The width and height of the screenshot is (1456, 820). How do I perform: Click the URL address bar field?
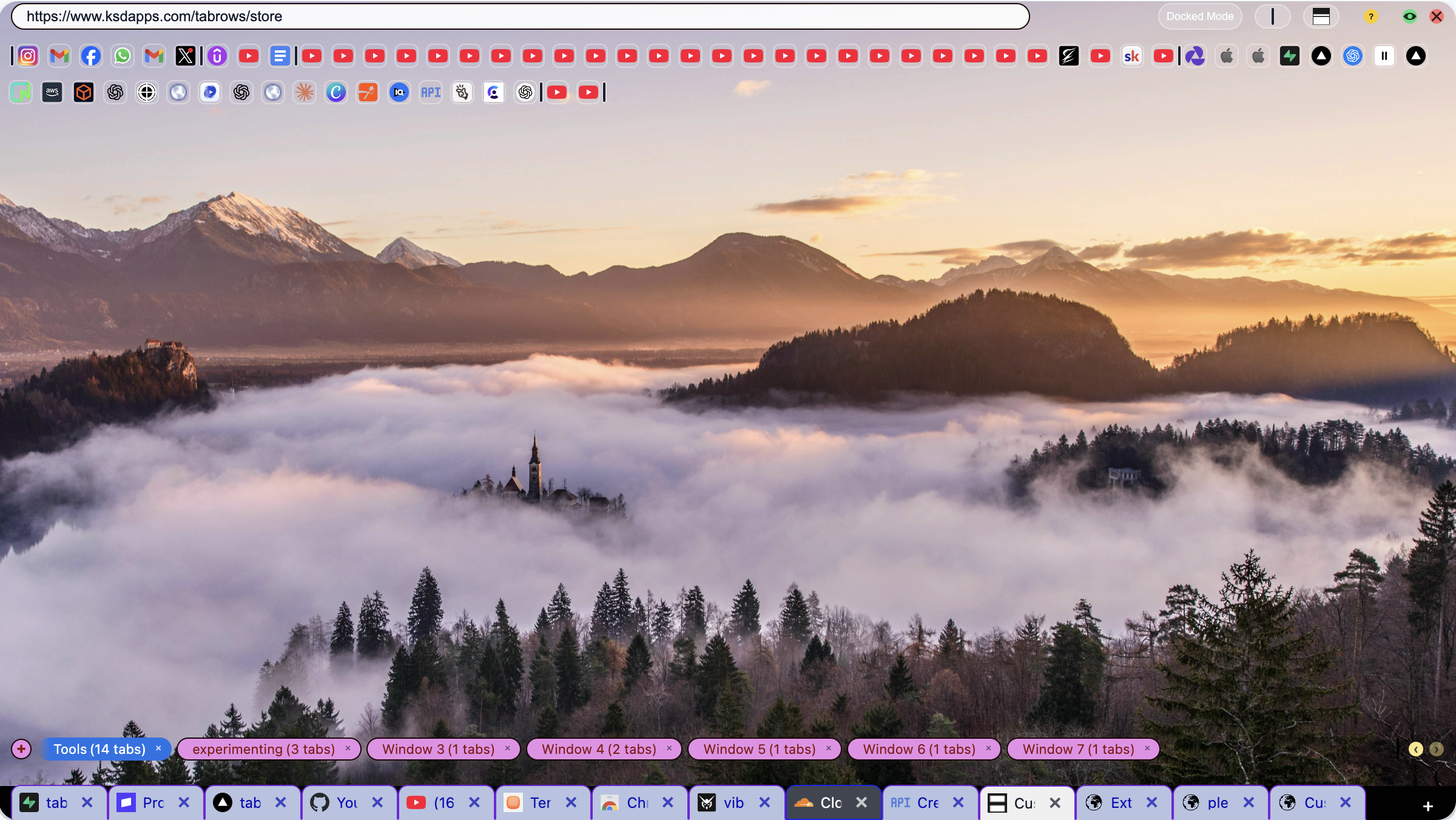pyautogui.click(x=519, y=16)
